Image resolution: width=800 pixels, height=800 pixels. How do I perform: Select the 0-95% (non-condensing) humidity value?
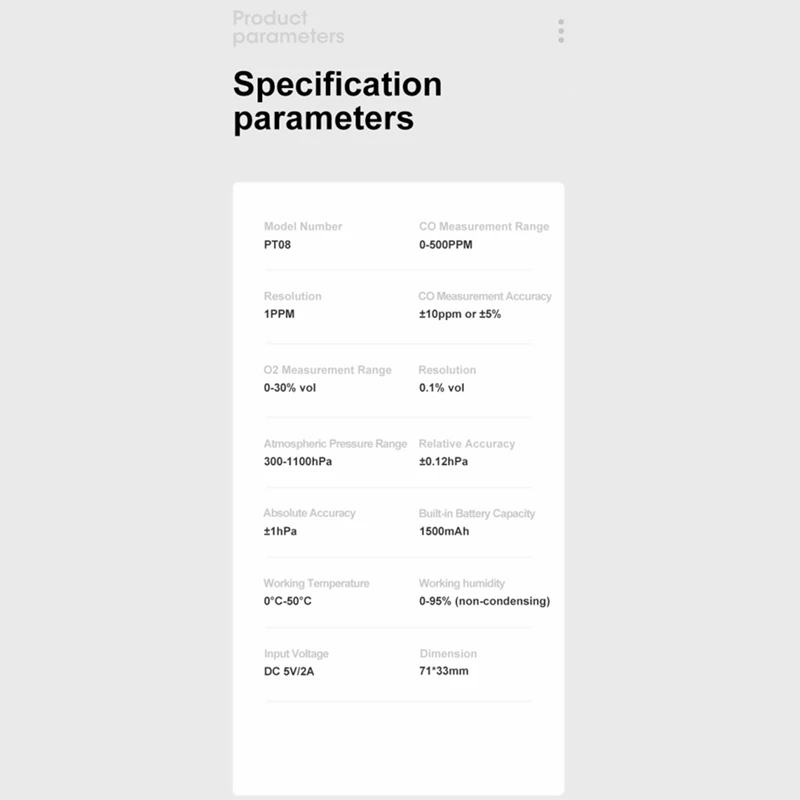484,601
